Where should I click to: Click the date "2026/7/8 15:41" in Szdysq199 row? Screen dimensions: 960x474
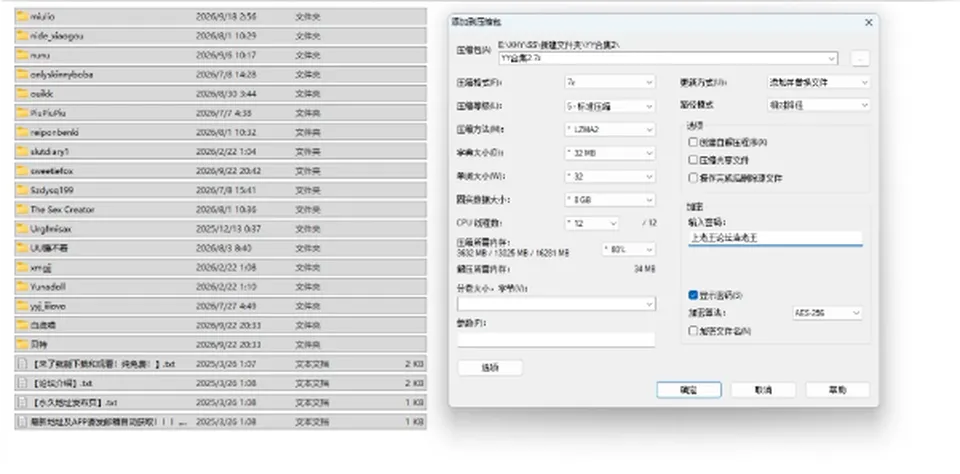pos(226,190)
